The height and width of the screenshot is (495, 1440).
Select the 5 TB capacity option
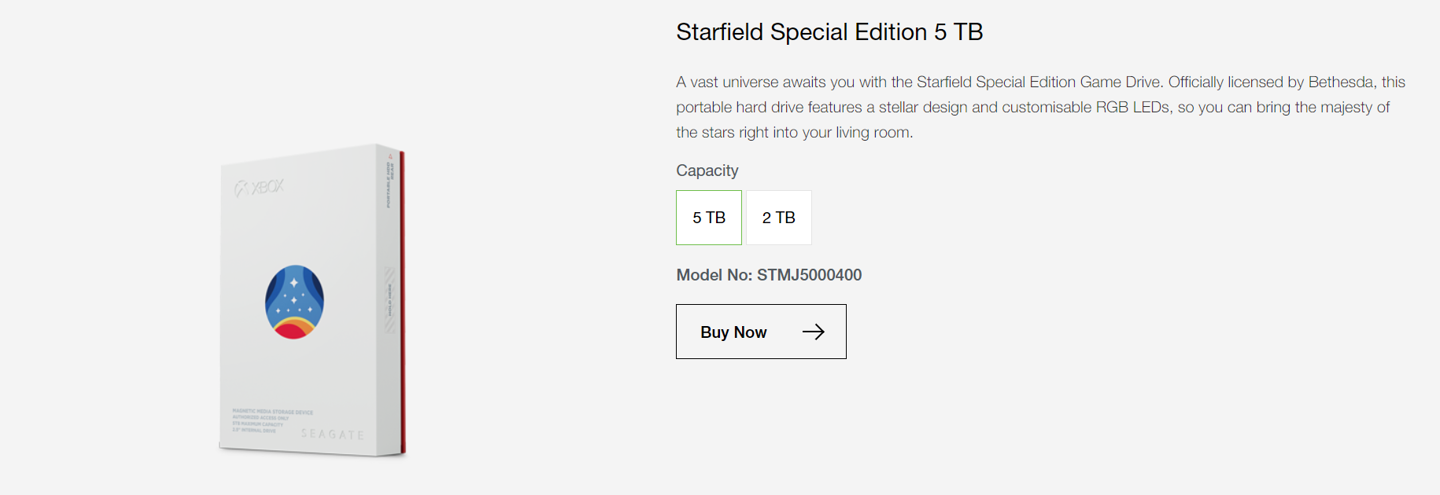(709, 217)
